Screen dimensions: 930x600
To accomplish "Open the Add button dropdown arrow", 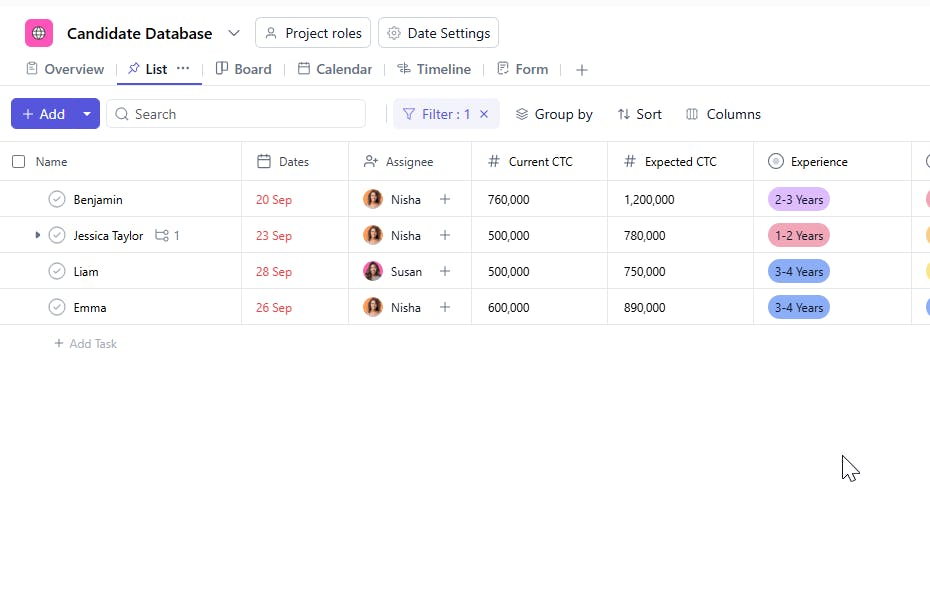I will pyautogui.click(x=87, y=114).
